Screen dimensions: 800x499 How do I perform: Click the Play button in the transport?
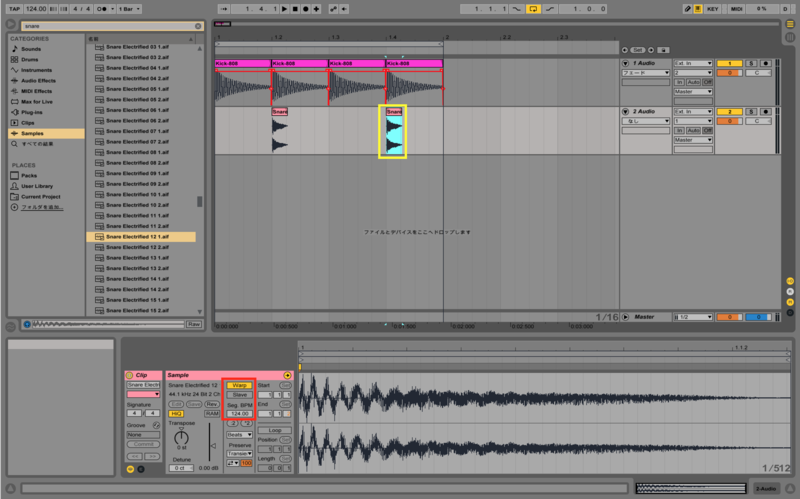285,9
